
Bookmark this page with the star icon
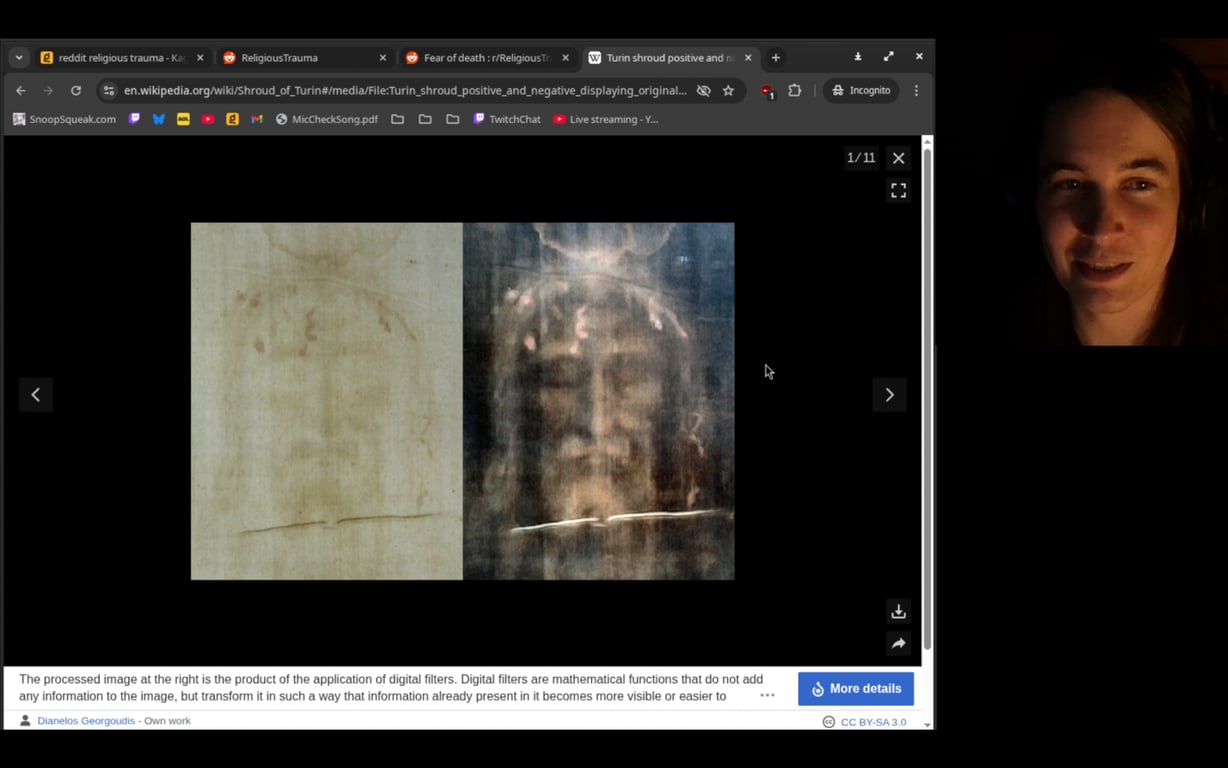click(x=728, y=90)
